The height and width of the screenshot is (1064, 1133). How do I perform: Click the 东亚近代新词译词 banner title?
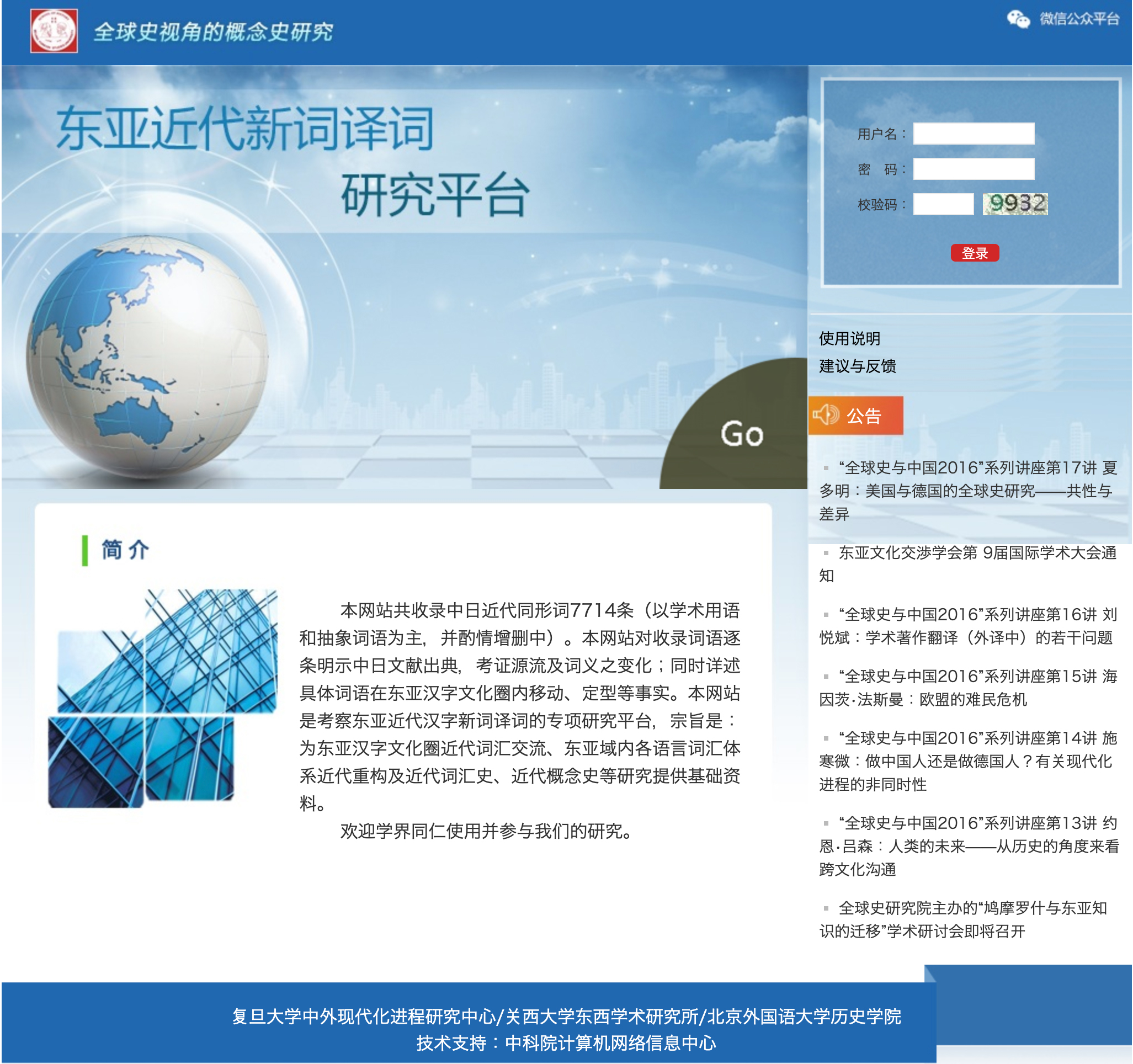tap(245, 128)
